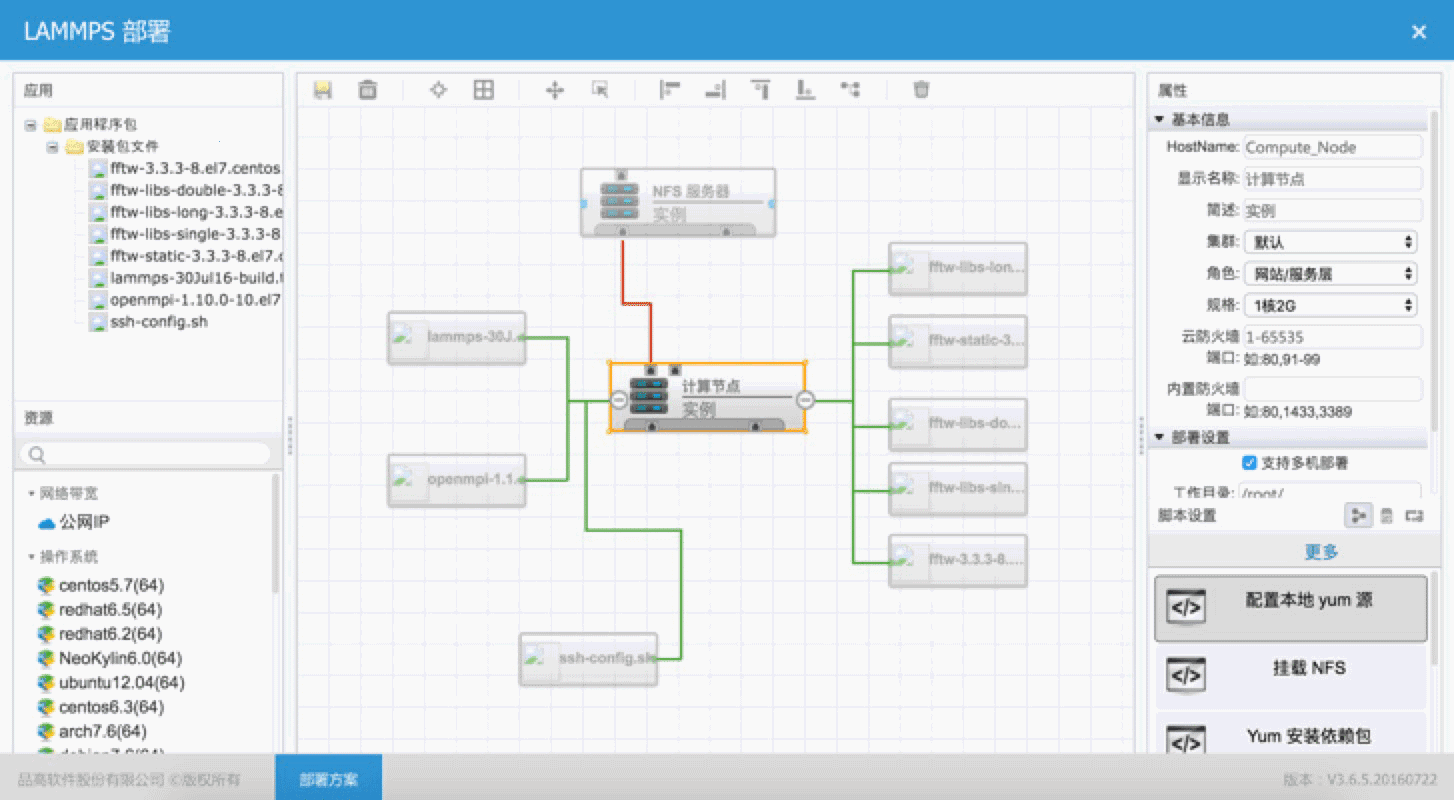The width and height of the screenshot is (1454, 800).
Task: Collapse the 操作系统 resource group
Action: [32, 557]
